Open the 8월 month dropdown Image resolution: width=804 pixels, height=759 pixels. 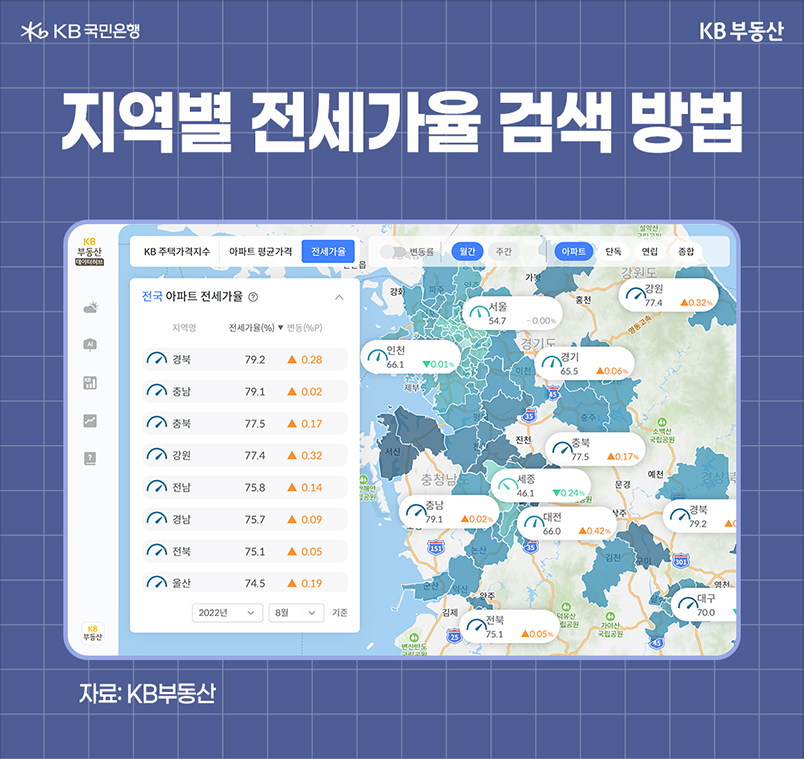click(296, 613)
